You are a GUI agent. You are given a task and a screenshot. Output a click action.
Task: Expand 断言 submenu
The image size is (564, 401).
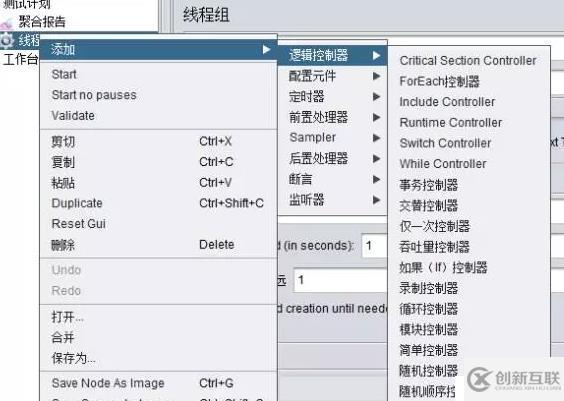point(333,179)
